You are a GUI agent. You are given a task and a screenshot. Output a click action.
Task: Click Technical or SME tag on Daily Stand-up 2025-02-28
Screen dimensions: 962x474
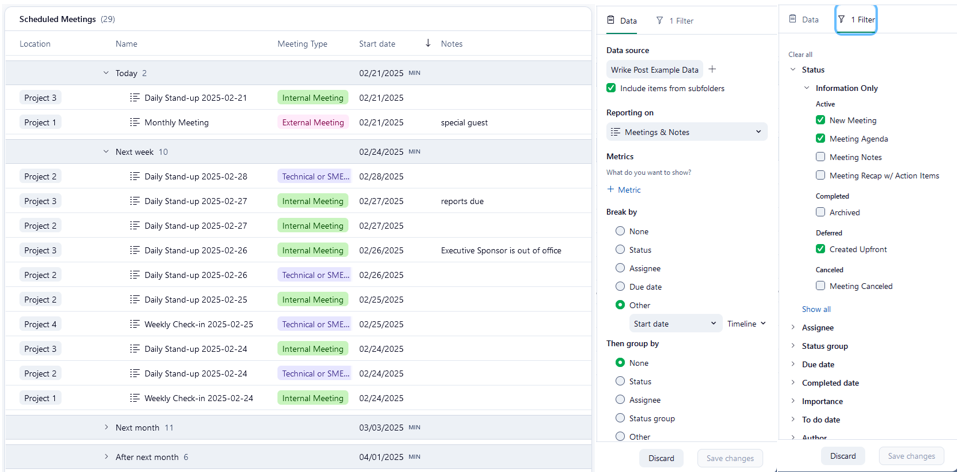coord(315,177)
